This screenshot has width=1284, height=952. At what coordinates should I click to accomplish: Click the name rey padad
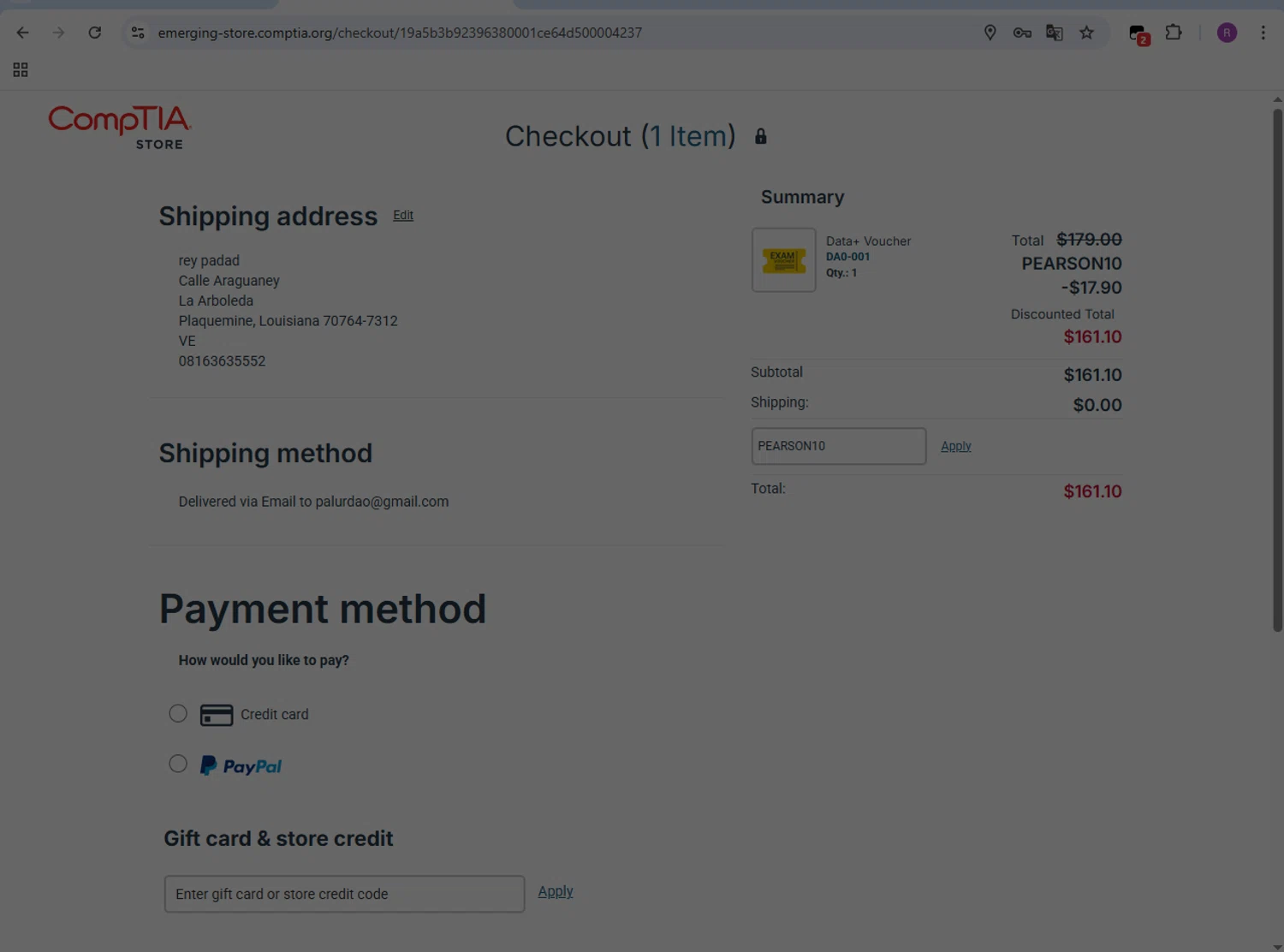click(x=209, y=260)
